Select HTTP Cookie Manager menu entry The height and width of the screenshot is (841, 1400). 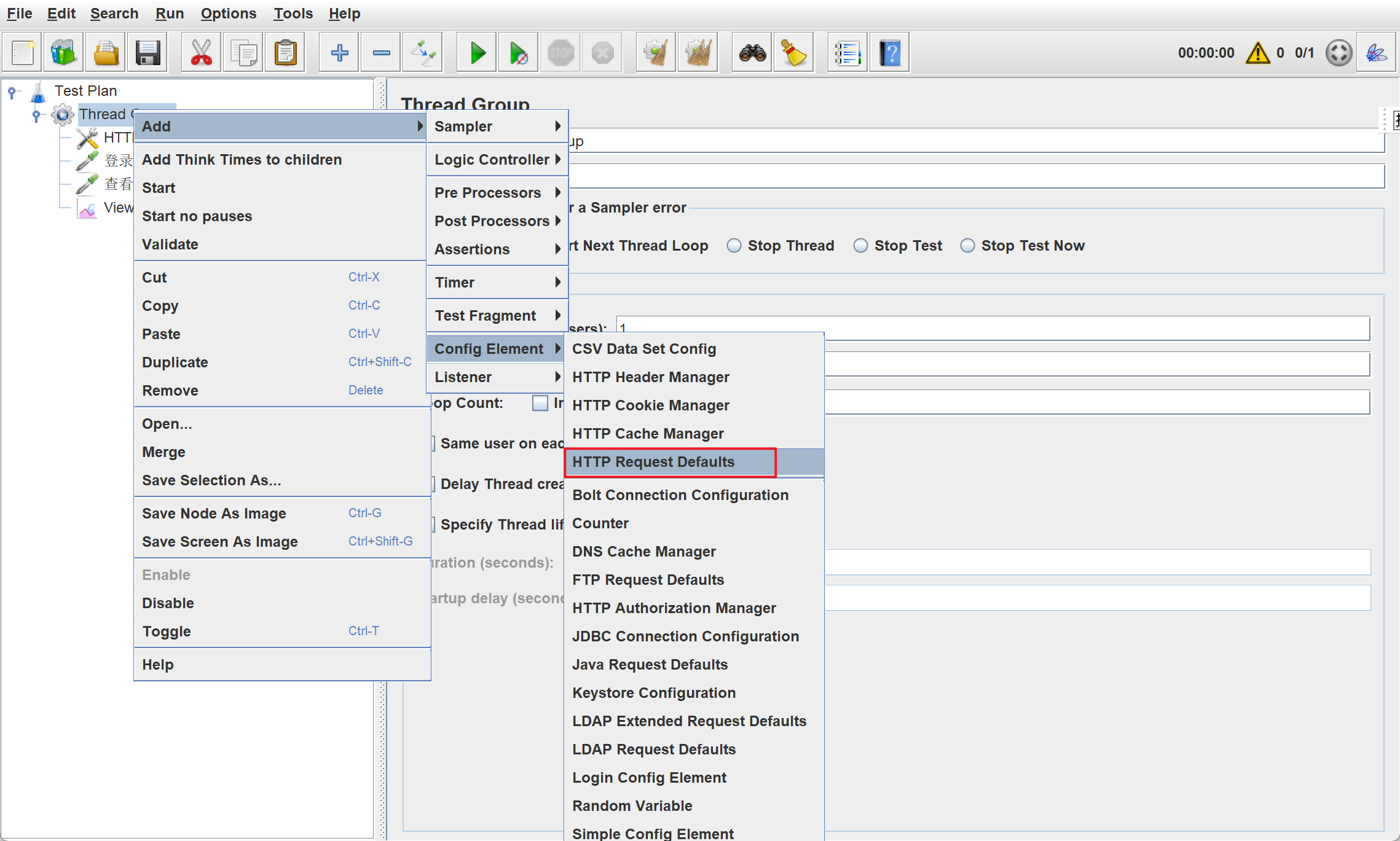(x=650, y=405)
